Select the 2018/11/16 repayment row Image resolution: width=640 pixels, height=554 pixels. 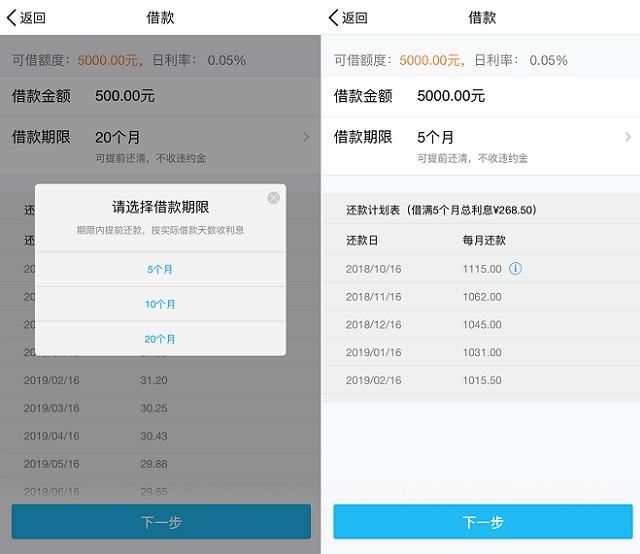pos(480,297)
